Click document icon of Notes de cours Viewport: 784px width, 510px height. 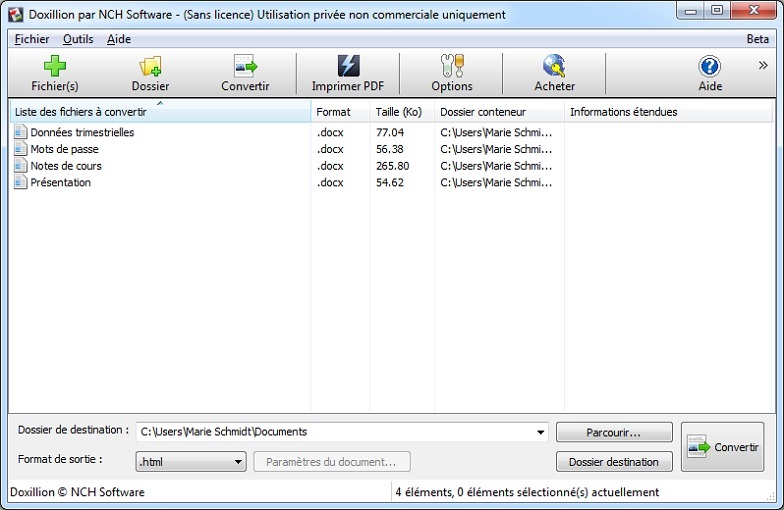[x=20, y=166]
